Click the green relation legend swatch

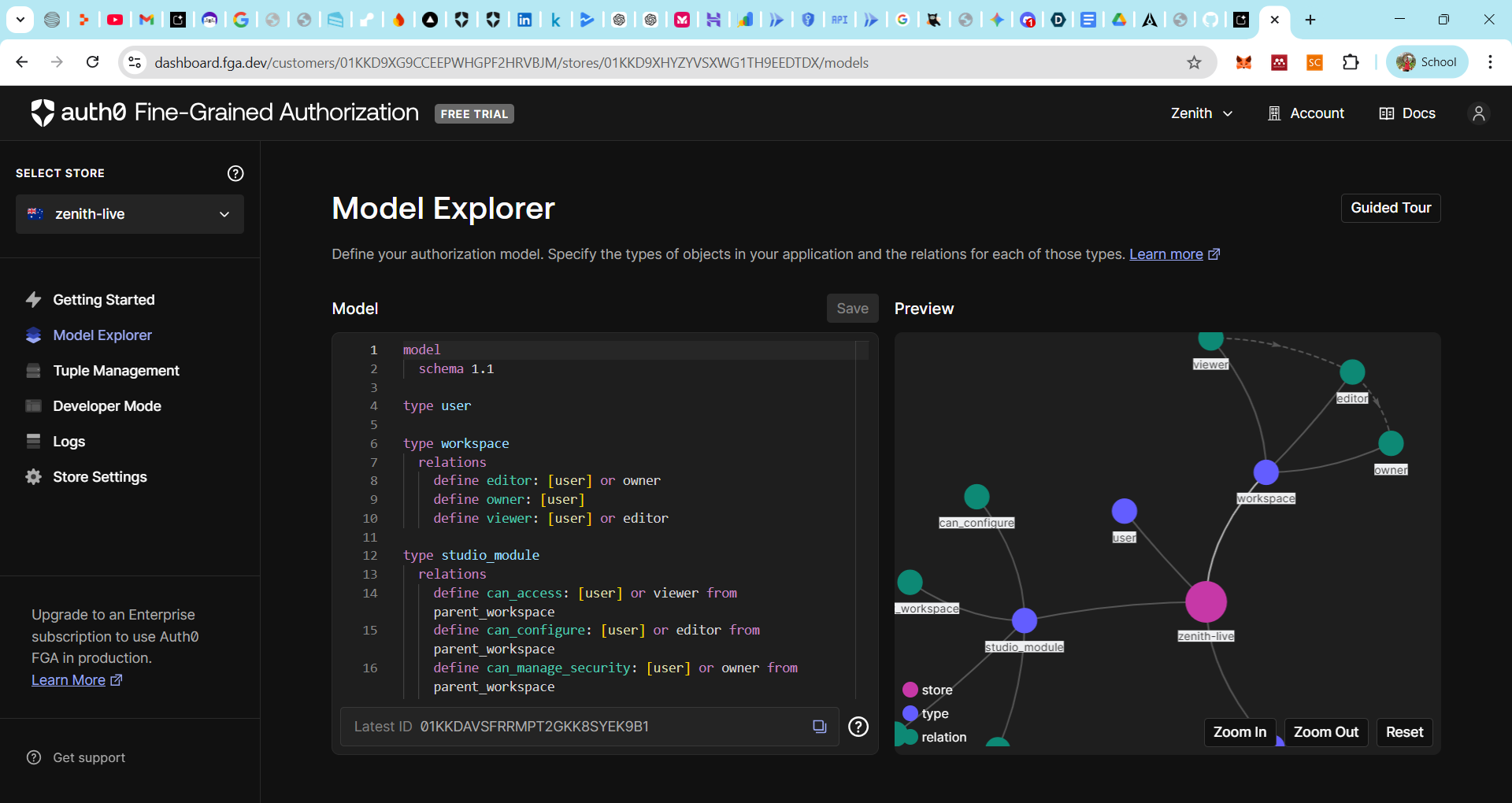click(x=910, y=737)
